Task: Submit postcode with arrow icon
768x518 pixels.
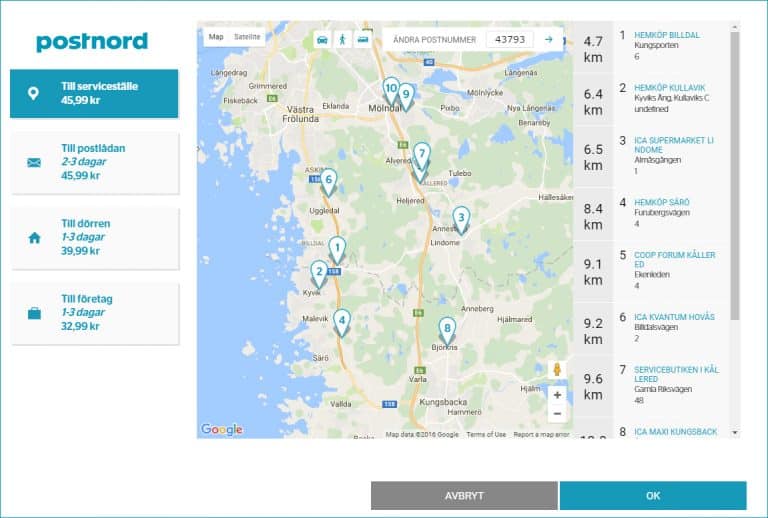Action: 549,40
